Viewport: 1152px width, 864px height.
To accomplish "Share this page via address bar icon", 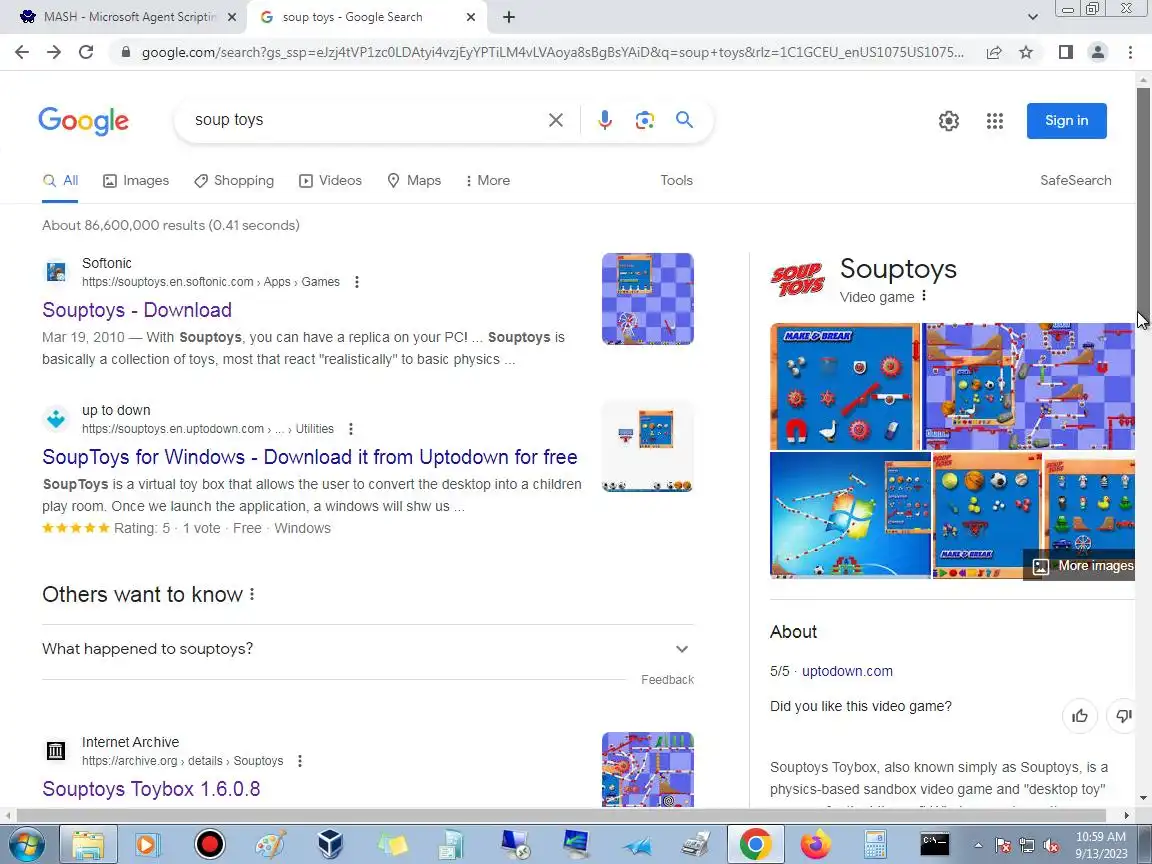I will [x=994, y=52].
